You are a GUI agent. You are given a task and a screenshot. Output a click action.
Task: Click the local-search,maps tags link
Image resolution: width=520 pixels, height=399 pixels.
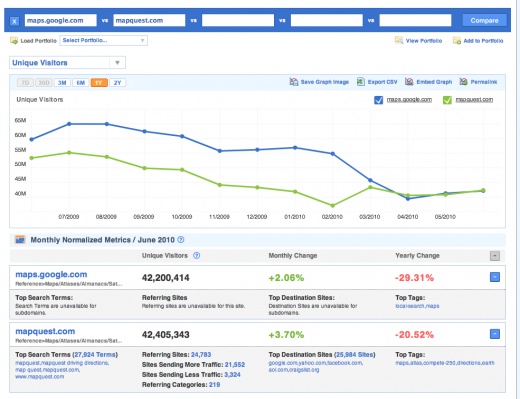(x=417, y=306)
